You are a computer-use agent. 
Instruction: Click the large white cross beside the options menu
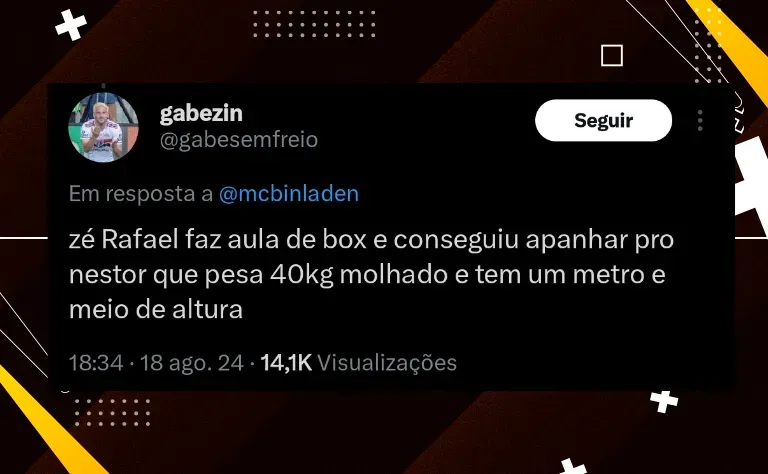pos(752,181)
